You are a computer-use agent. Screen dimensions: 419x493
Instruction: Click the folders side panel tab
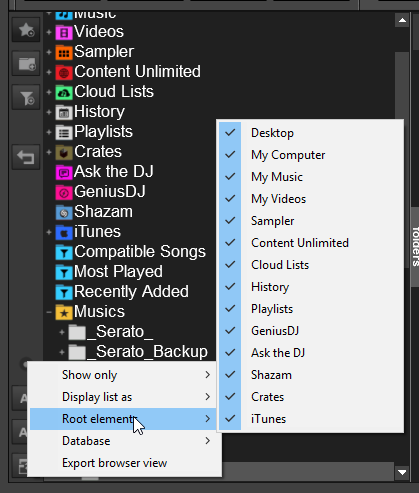click(x=415, y=247)
